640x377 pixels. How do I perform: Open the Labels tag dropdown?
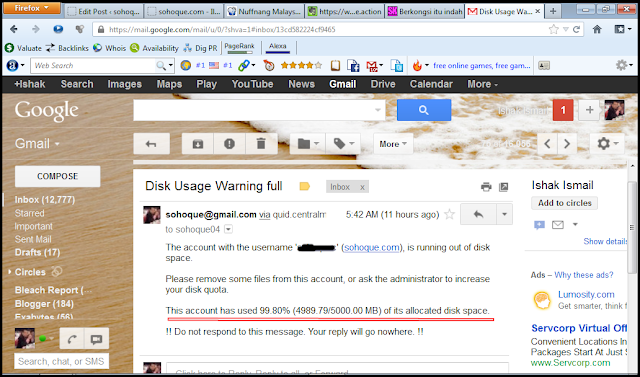(343, 144)
